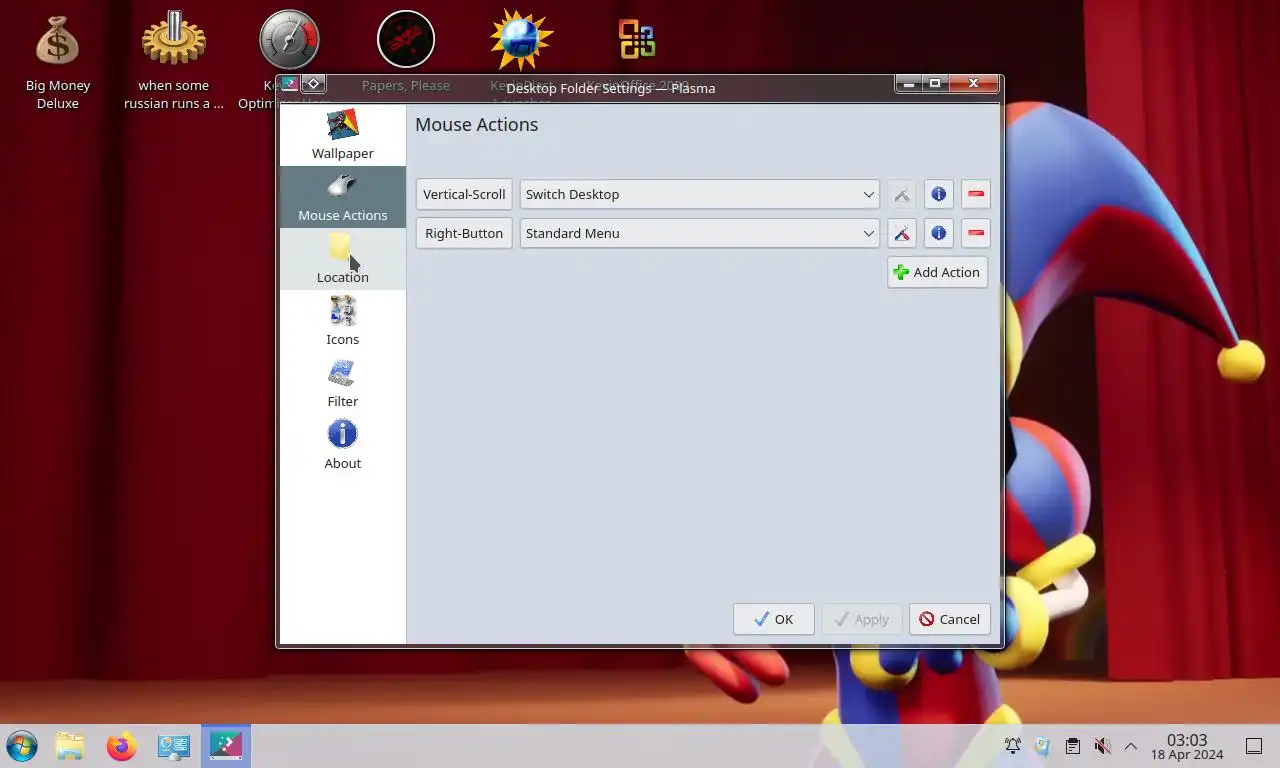Select the KexinOffice desktop icon
Screen dimensions: 1280x768
coord(638,42)
